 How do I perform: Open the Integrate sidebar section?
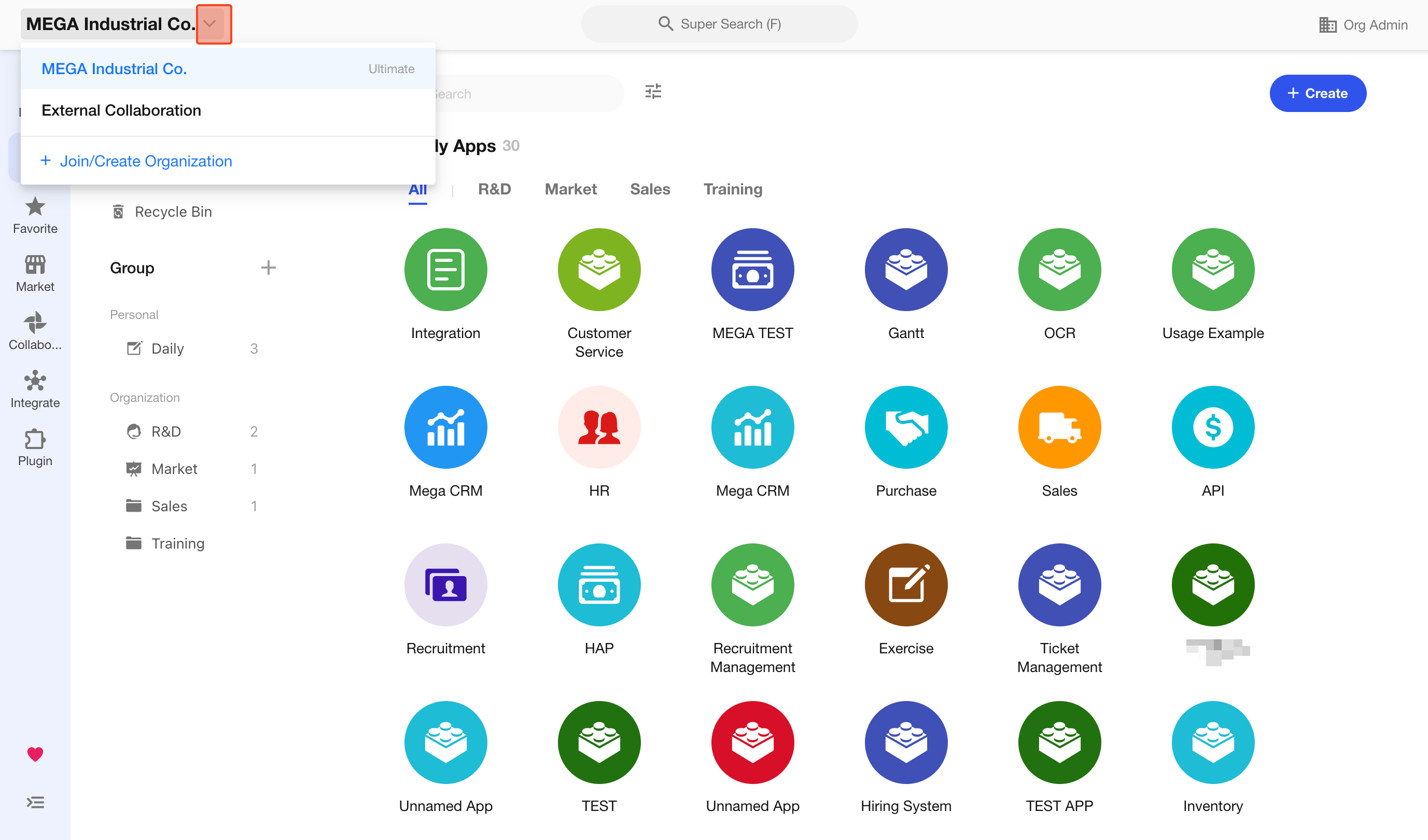[35, 389]
